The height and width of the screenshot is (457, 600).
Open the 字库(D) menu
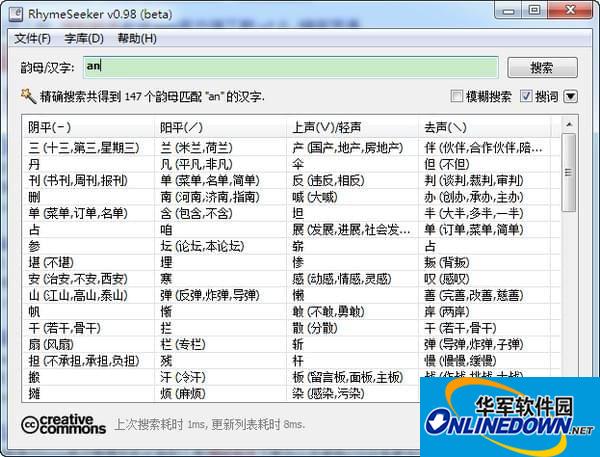84,39
